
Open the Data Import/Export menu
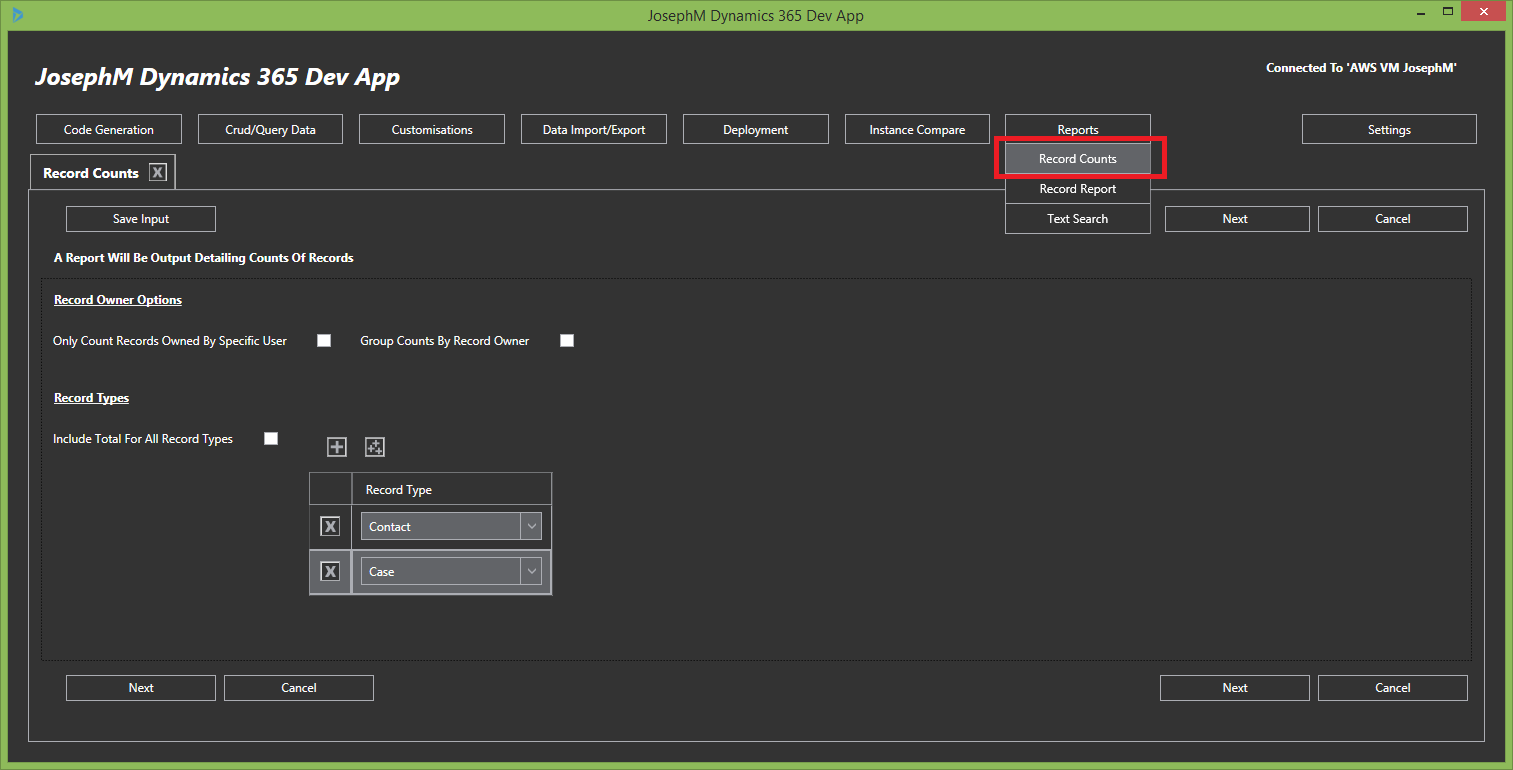593,130
